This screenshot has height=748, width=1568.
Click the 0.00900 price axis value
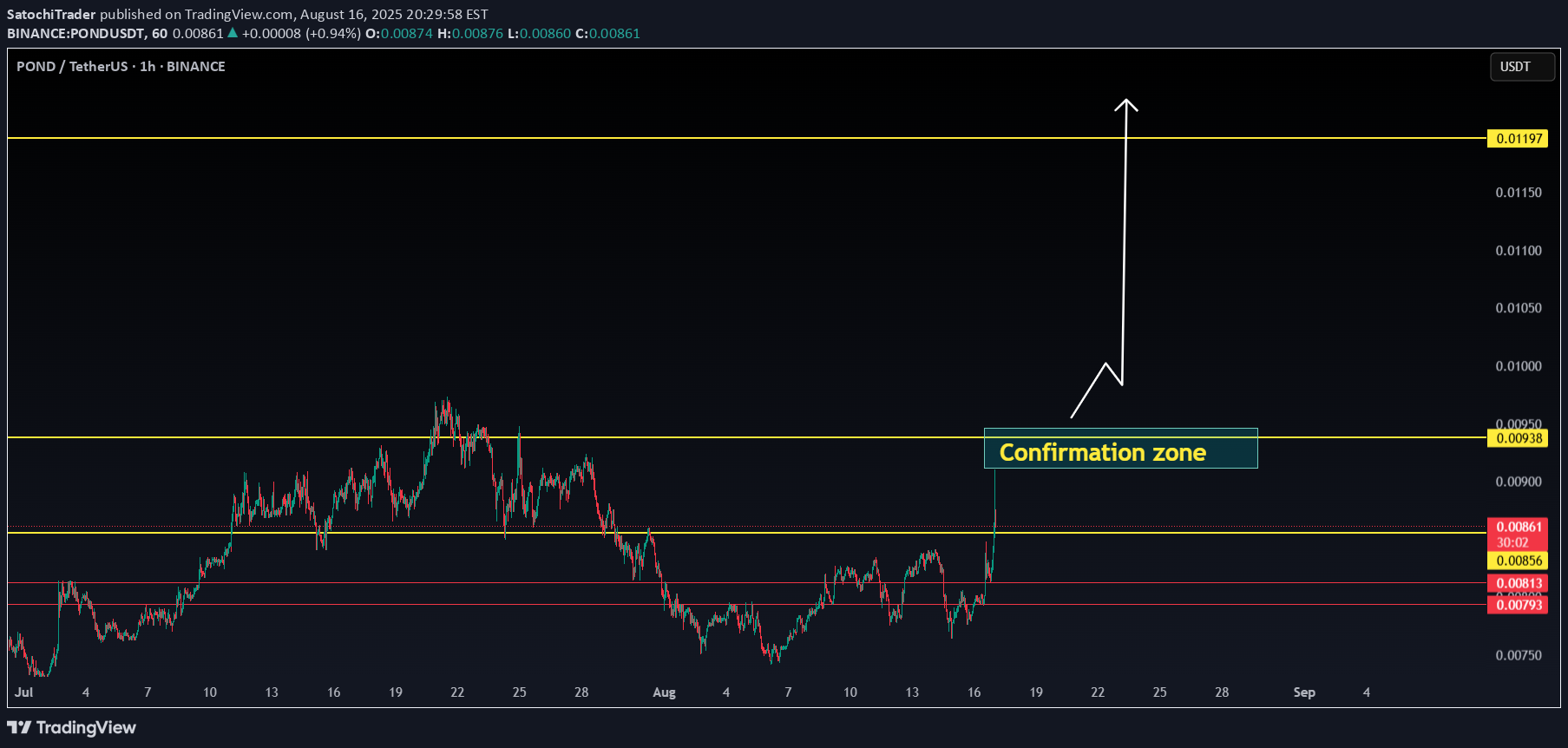(x=1519, y=482)
